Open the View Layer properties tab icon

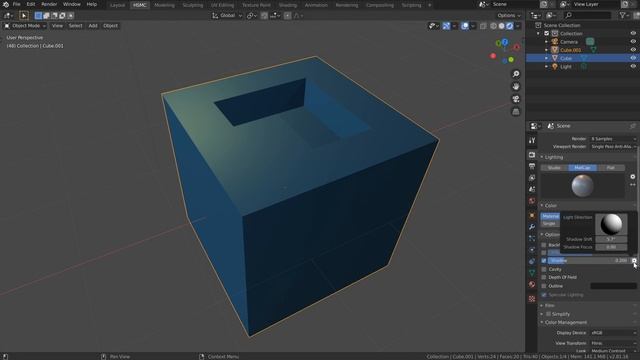pyautogui.click(x=532, y=178)
